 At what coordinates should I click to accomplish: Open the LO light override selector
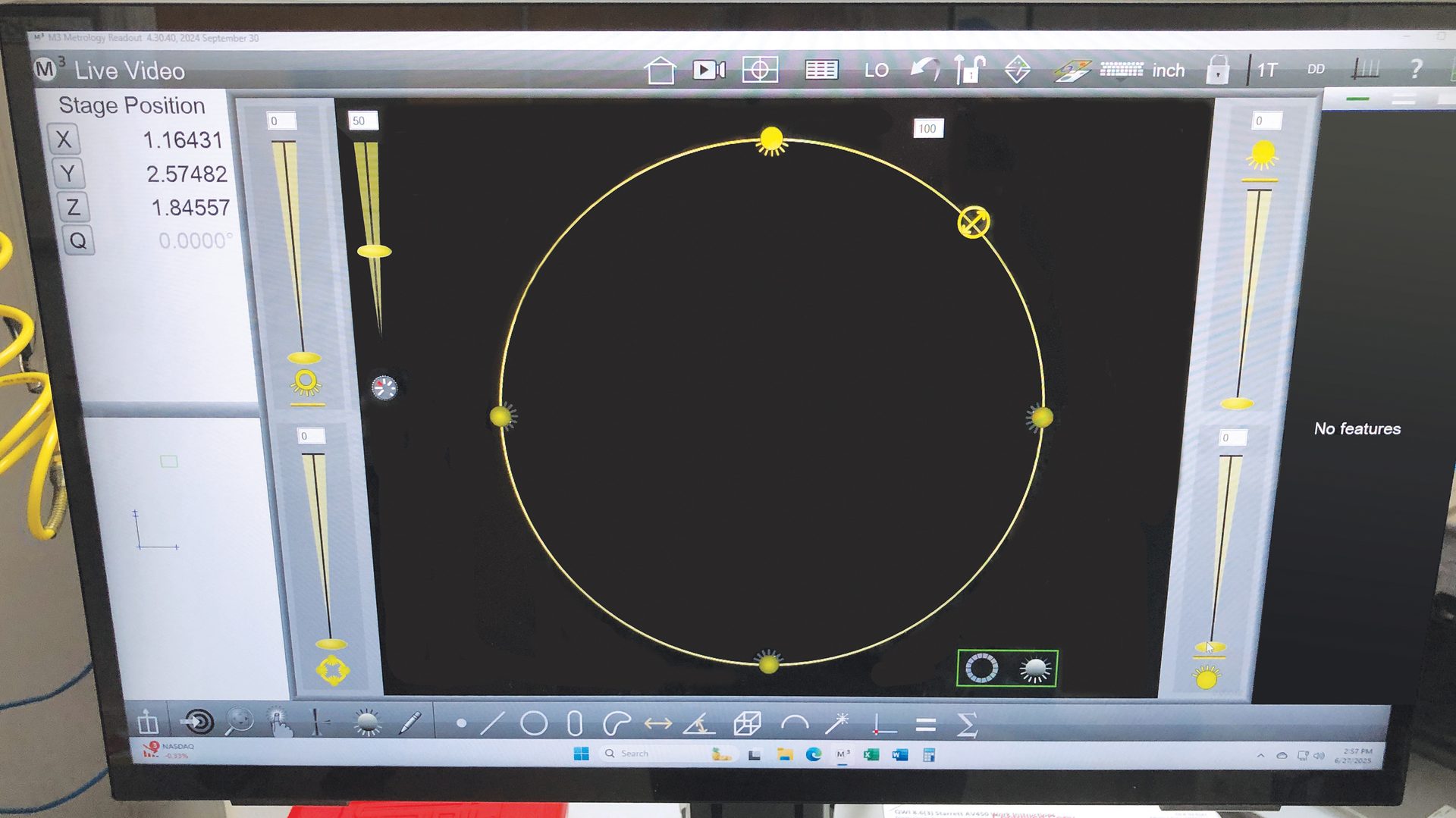coord(877,71)
